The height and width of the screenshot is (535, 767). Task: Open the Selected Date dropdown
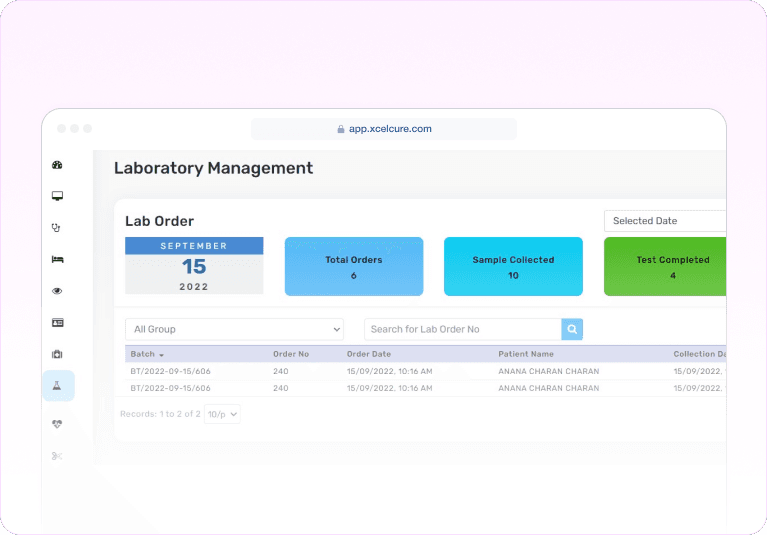click(665, 221)
